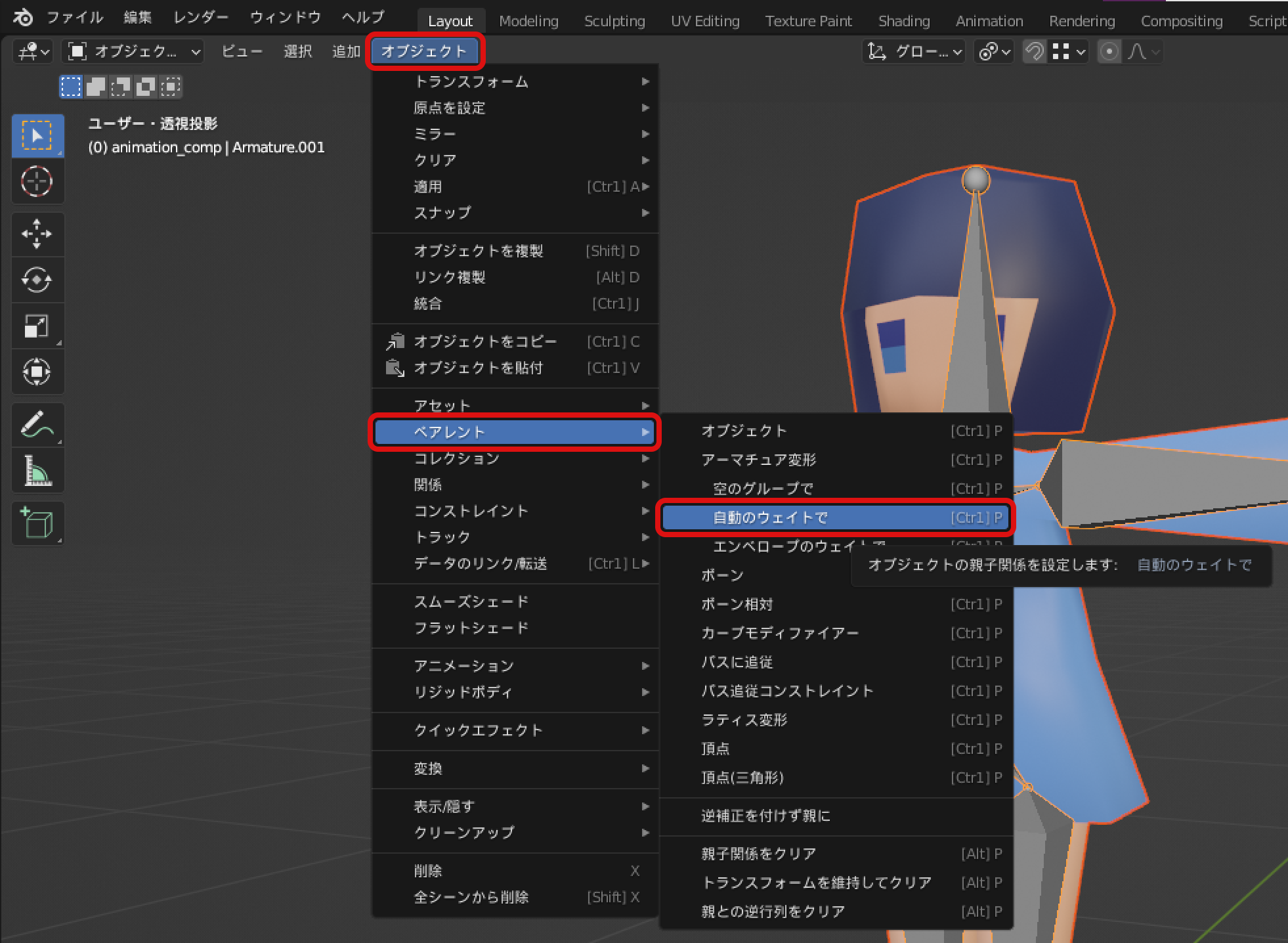Image resolution: width=1288 pixels, height=943 pixels.
Task: Expand the ミラー submenu
Action: (515, 134)
